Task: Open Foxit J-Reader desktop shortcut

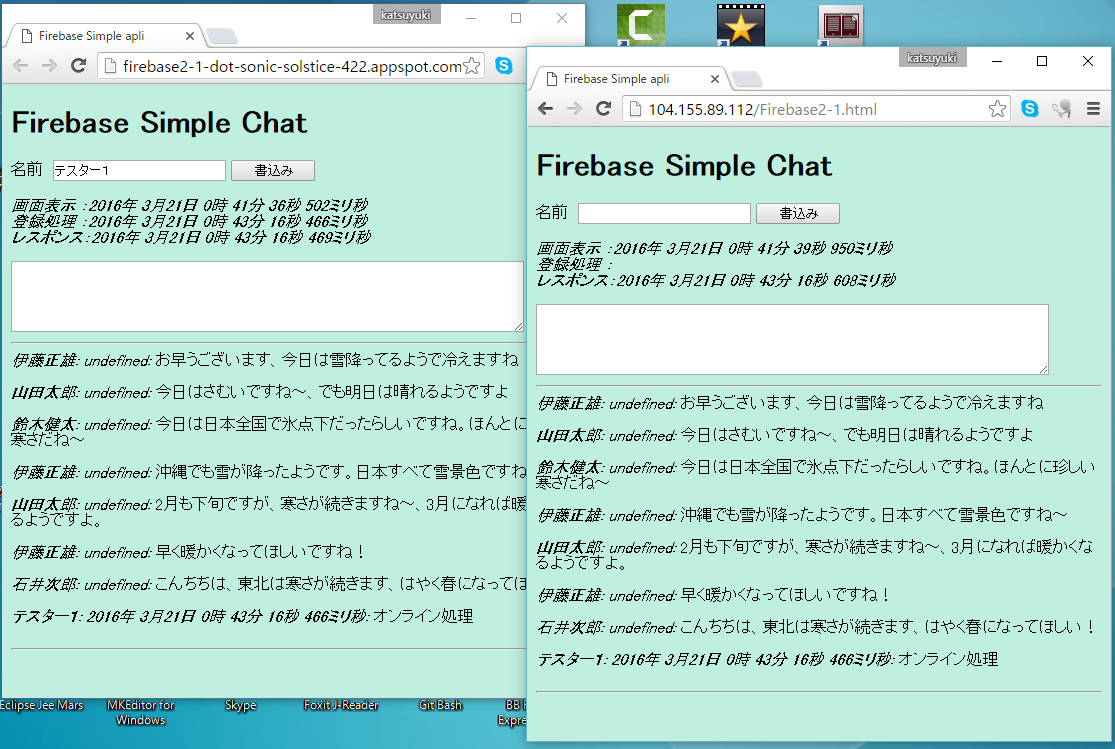Action: pos(341,705)
